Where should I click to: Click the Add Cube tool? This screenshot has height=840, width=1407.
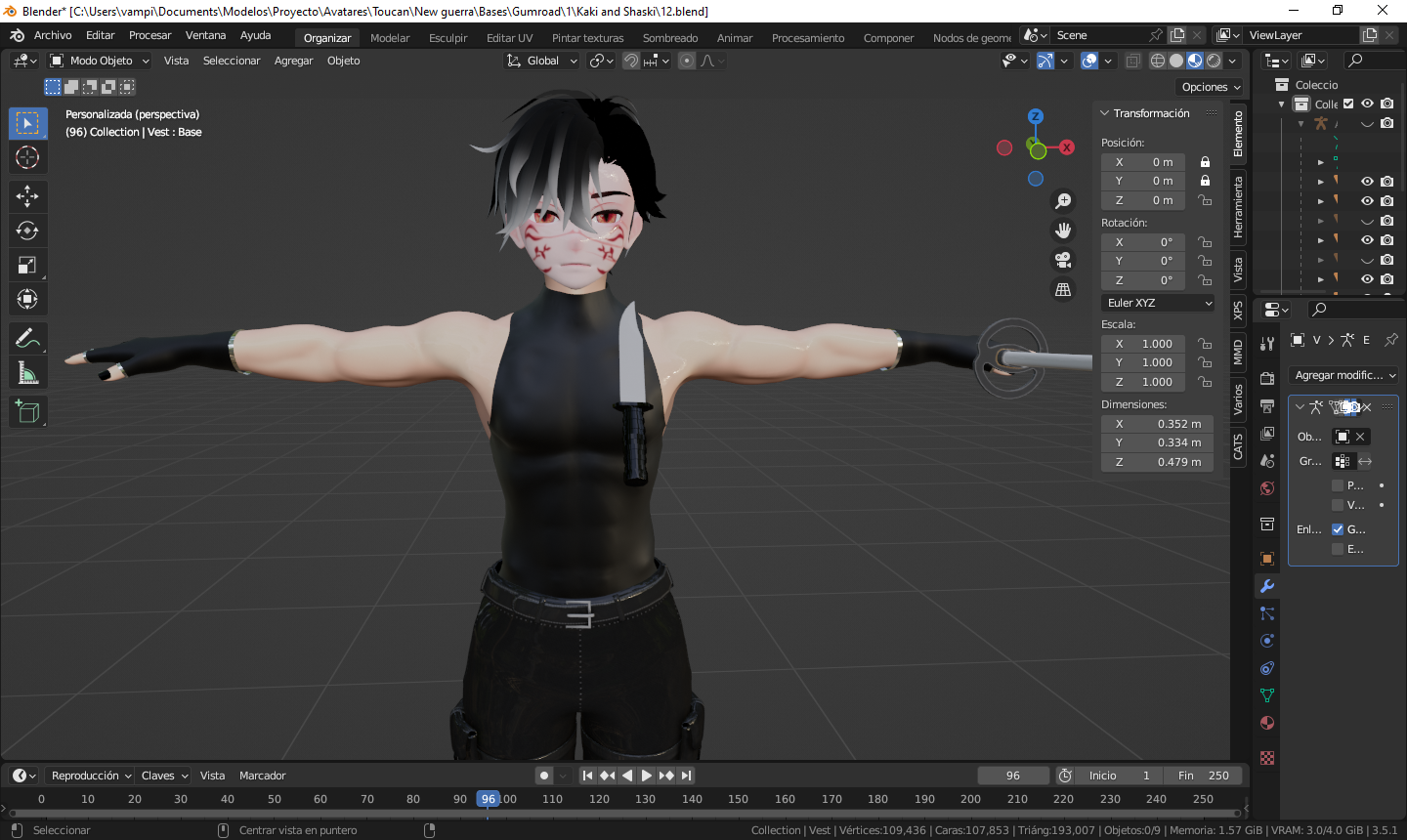(x=27, y=412)
